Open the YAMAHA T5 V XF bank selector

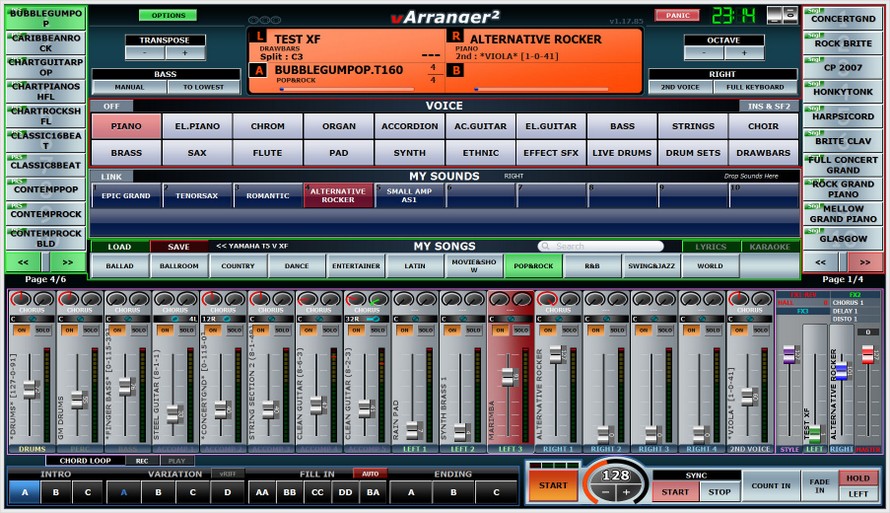click(x=251, y=246)
